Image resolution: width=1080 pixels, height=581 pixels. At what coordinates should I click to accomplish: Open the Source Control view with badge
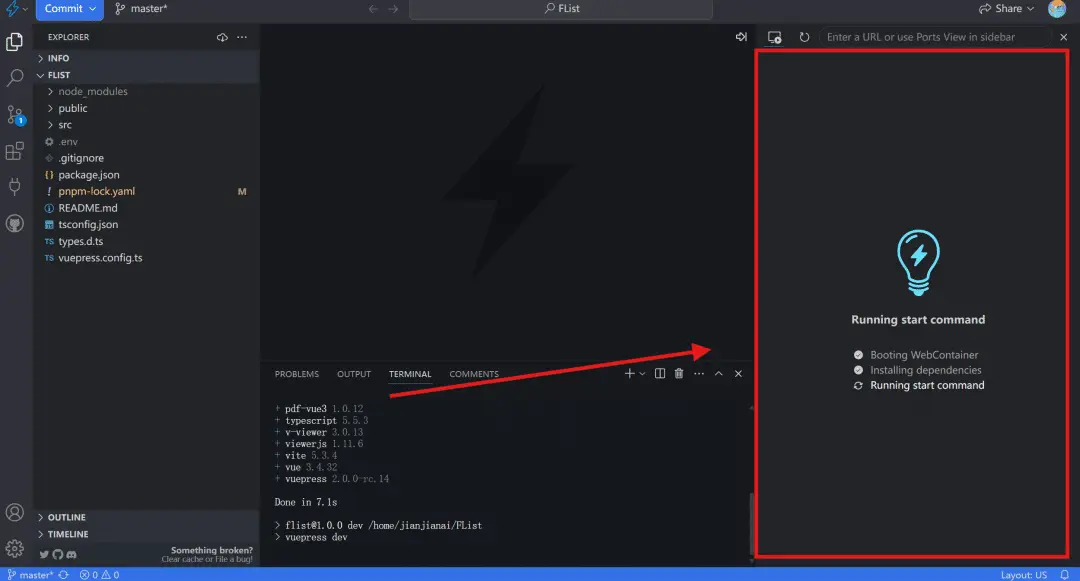coord(15,115)
